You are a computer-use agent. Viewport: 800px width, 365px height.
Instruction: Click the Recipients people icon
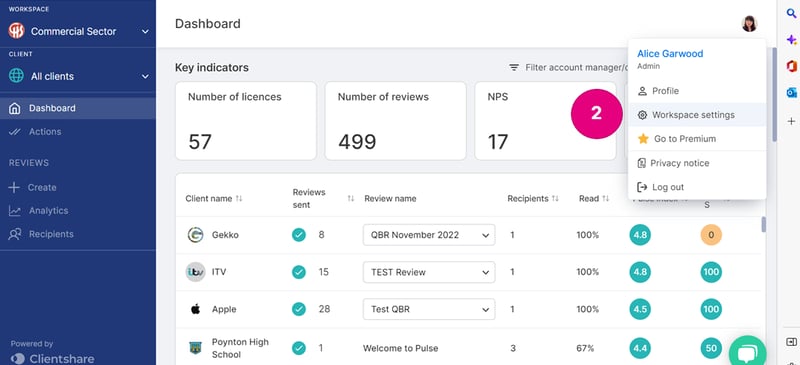click(x=15, y=234)
